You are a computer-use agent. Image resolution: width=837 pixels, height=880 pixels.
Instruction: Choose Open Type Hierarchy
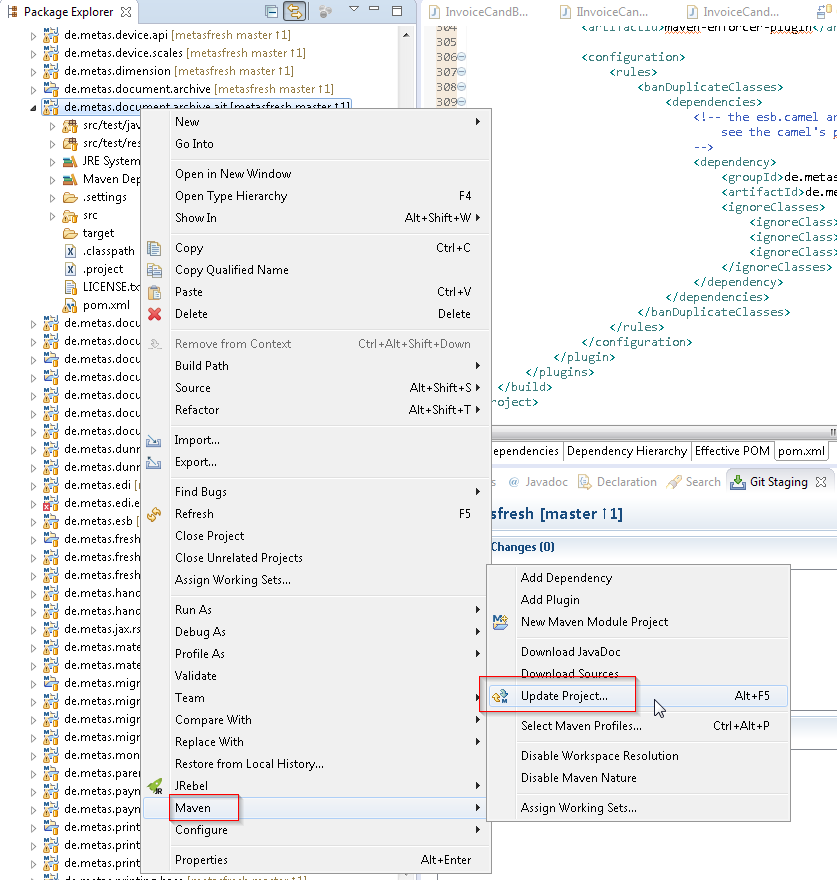[315, 196]
